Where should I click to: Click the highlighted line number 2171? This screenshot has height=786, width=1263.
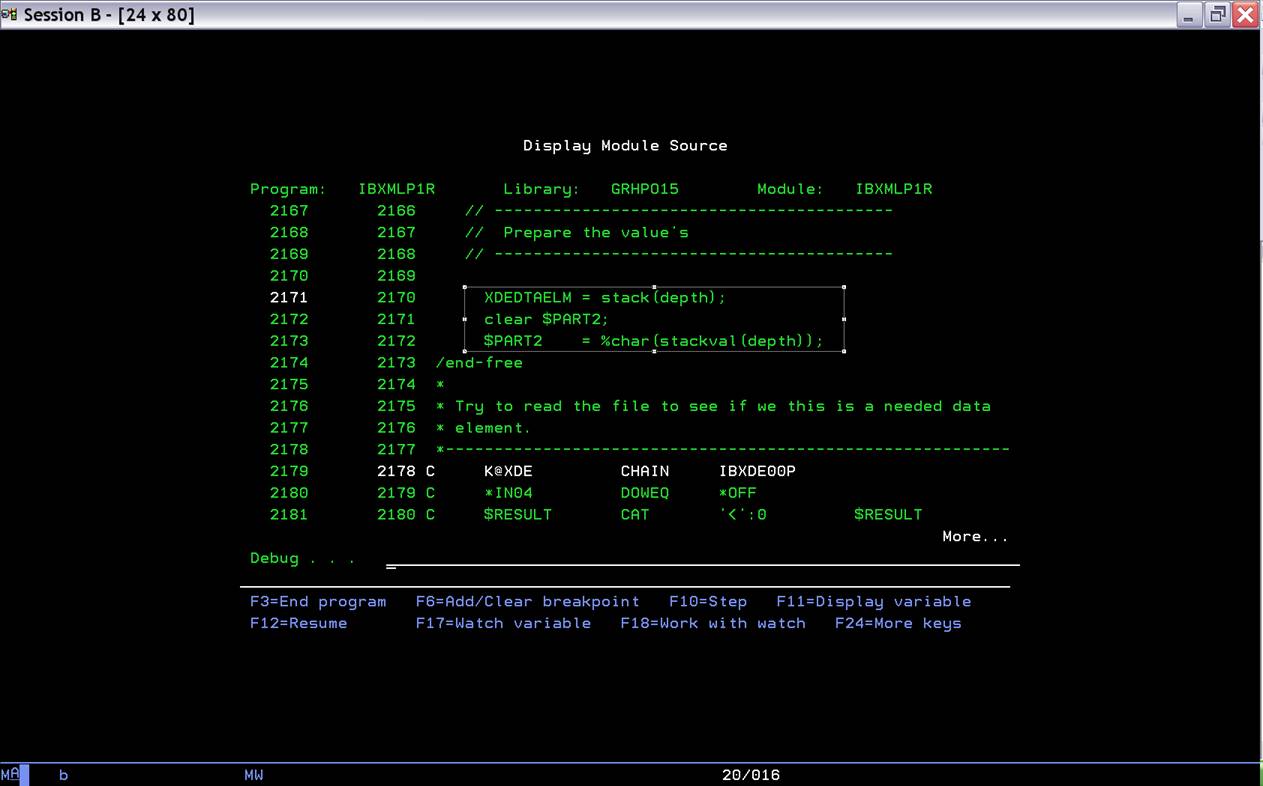point(289,297)
